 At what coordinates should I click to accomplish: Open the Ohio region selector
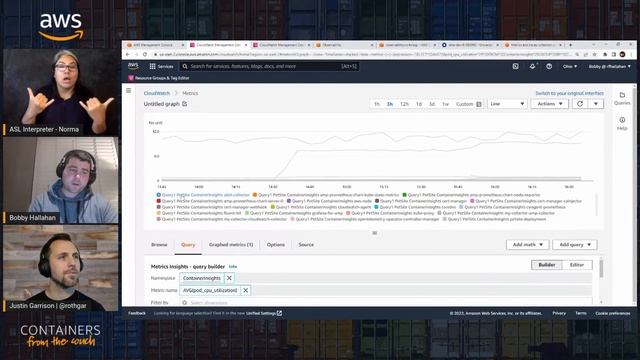570,66
